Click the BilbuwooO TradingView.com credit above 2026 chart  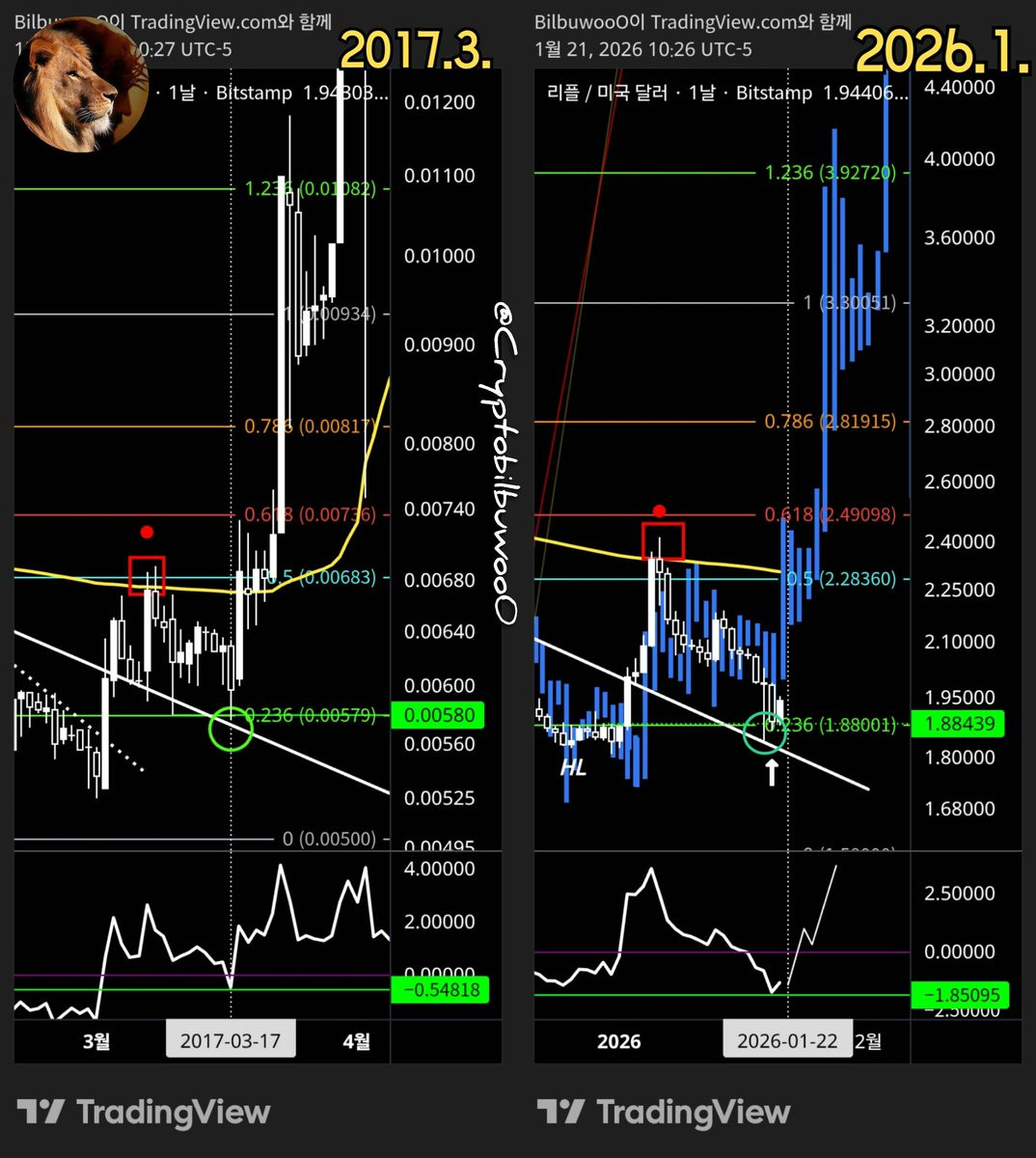[694, 21]
